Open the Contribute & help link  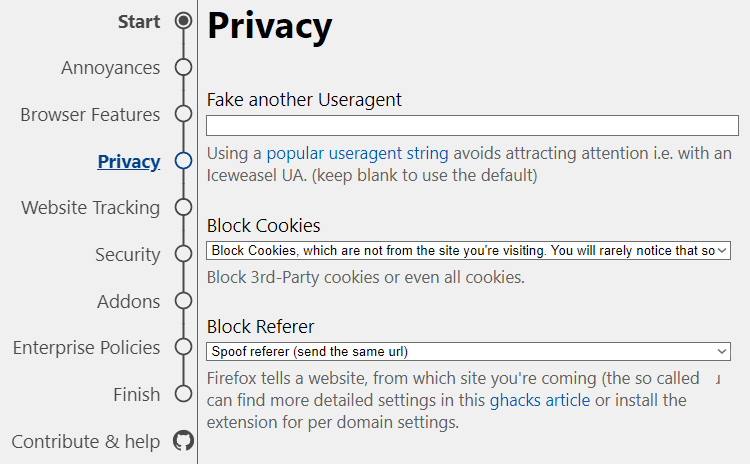pyautogui.click(x=86, y=442)
